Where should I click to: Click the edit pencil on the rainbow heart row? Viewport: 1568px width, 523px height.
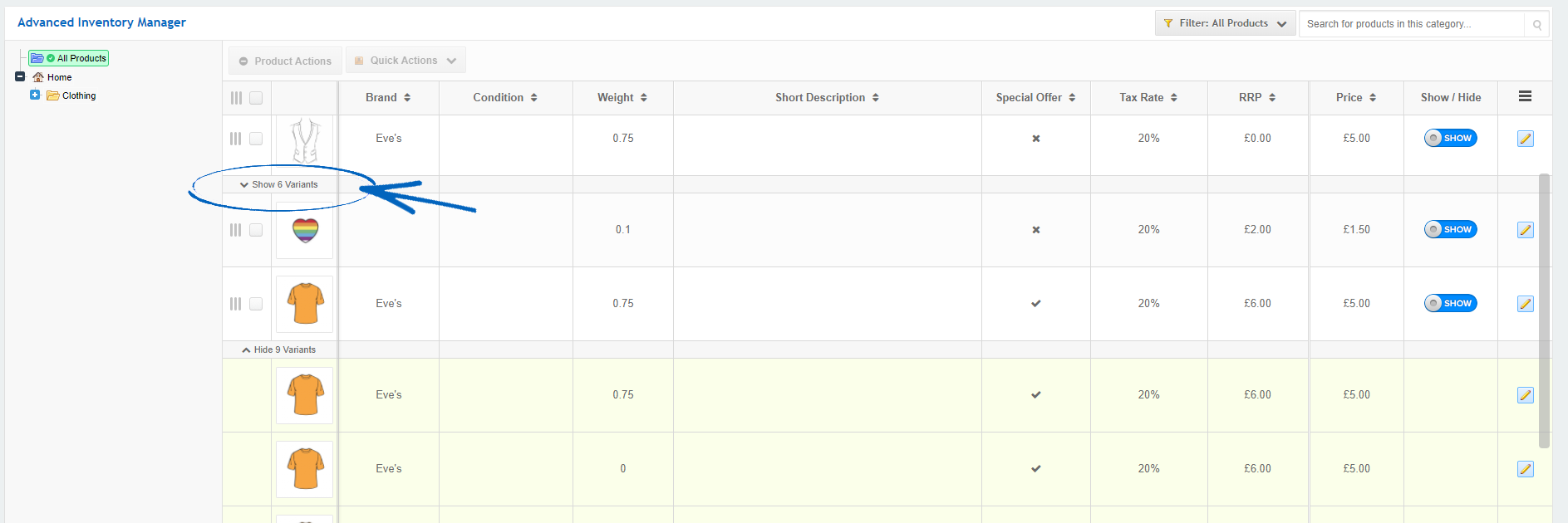point(1525,230)
